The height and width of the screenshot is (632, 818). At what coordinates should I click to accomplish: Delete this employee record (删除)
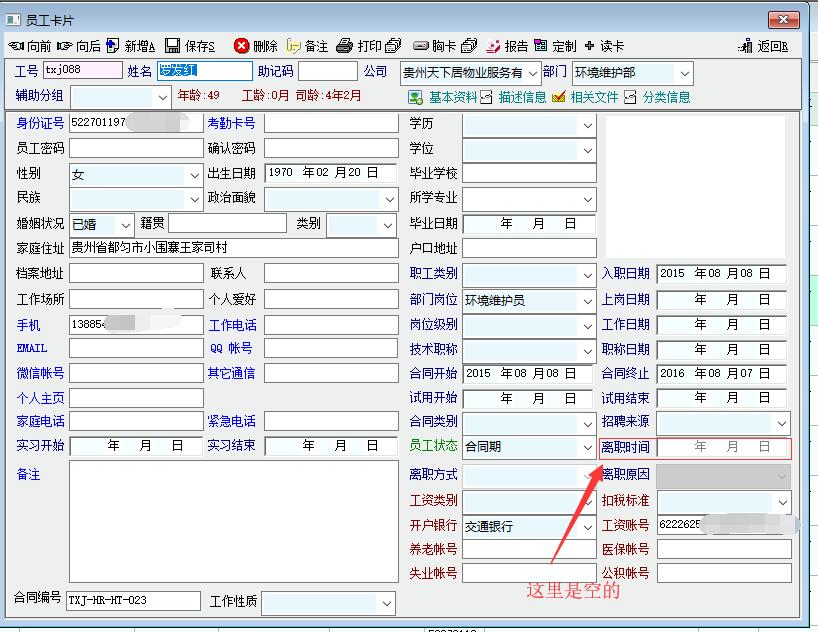[x=256, y=46]
